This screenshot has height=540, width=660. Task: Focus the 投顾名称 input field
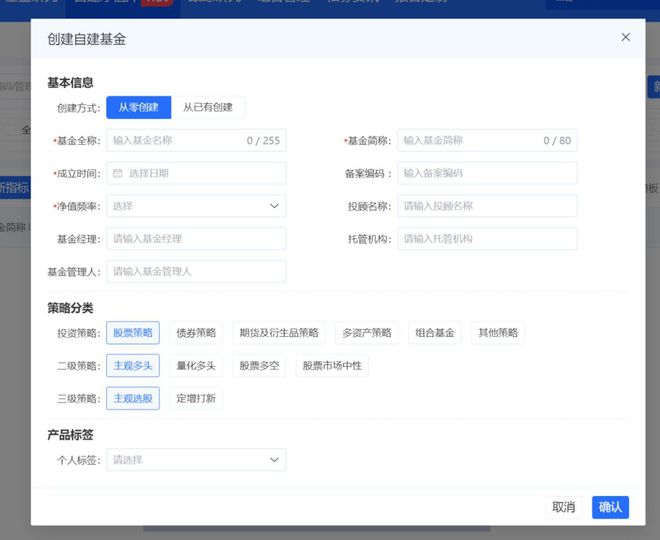point(487,206)
